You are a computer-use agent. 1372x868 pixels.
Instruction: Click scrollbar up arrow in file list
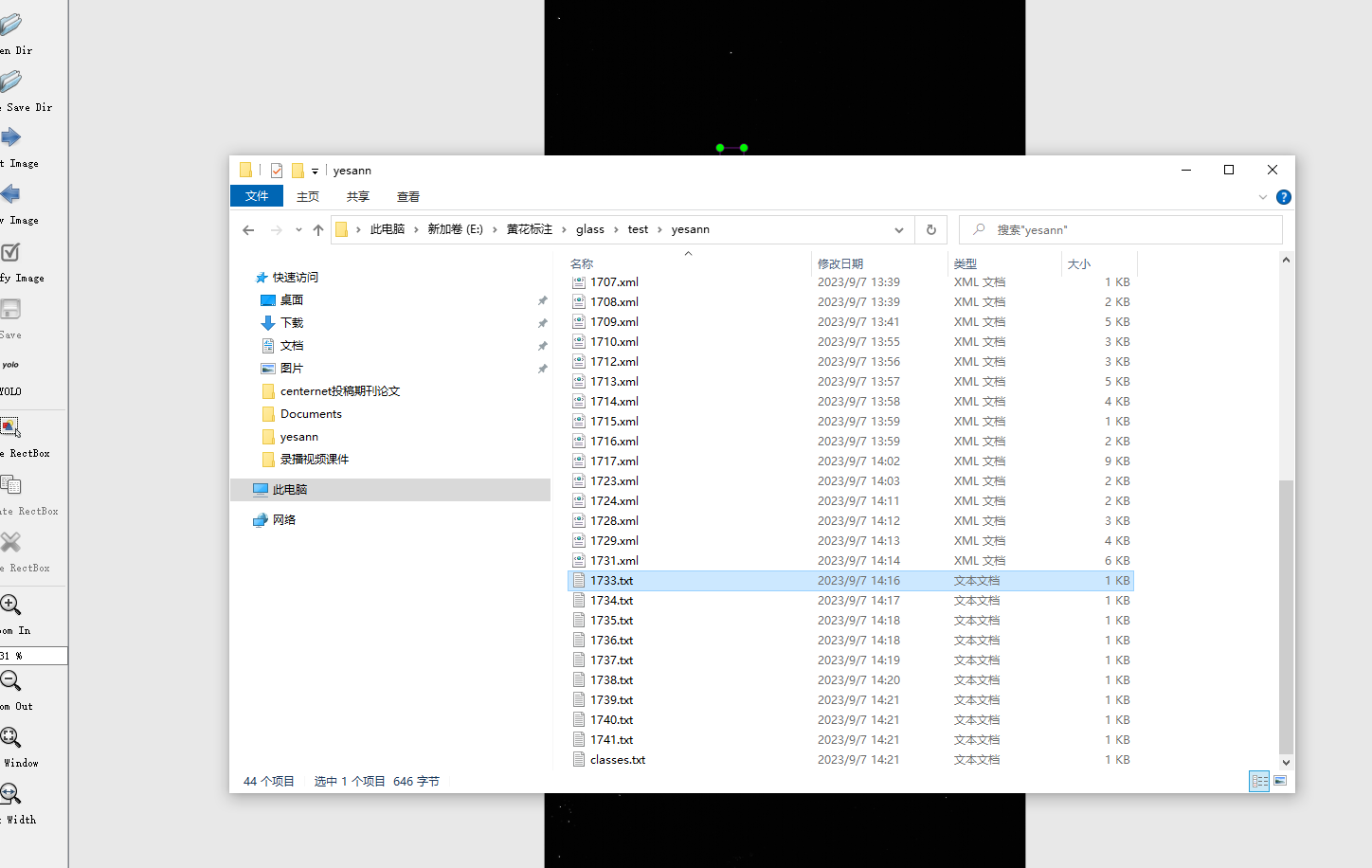point(1286,260)
